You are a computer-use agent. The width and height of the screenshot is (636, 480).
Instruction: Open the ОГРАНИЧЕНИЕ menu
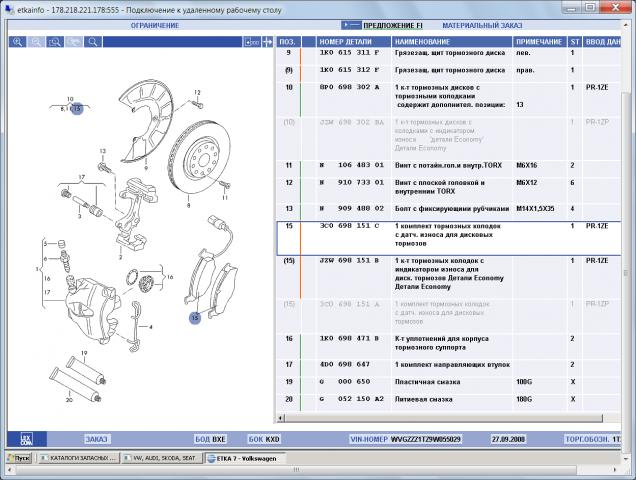point(155,26)
